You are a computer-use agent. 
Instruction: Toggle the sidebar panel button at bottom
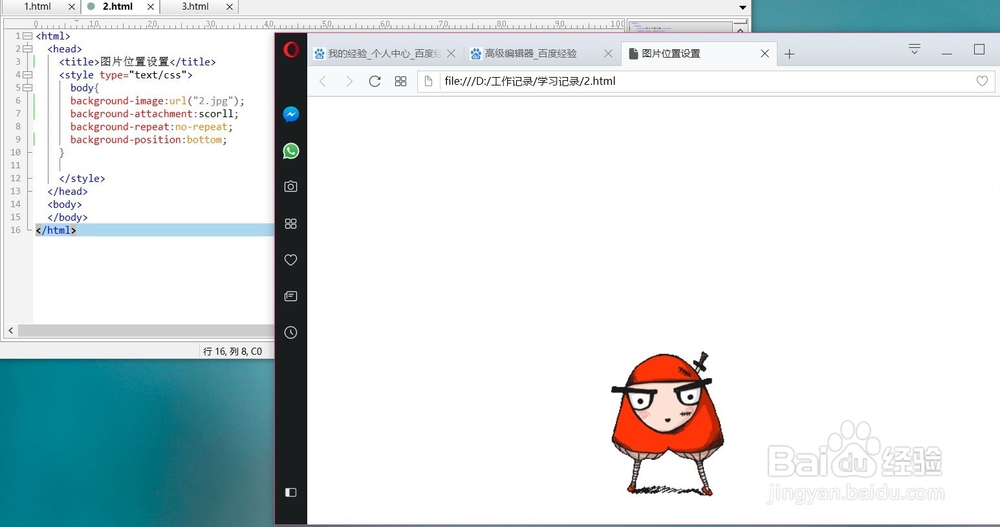click(291, 492)
